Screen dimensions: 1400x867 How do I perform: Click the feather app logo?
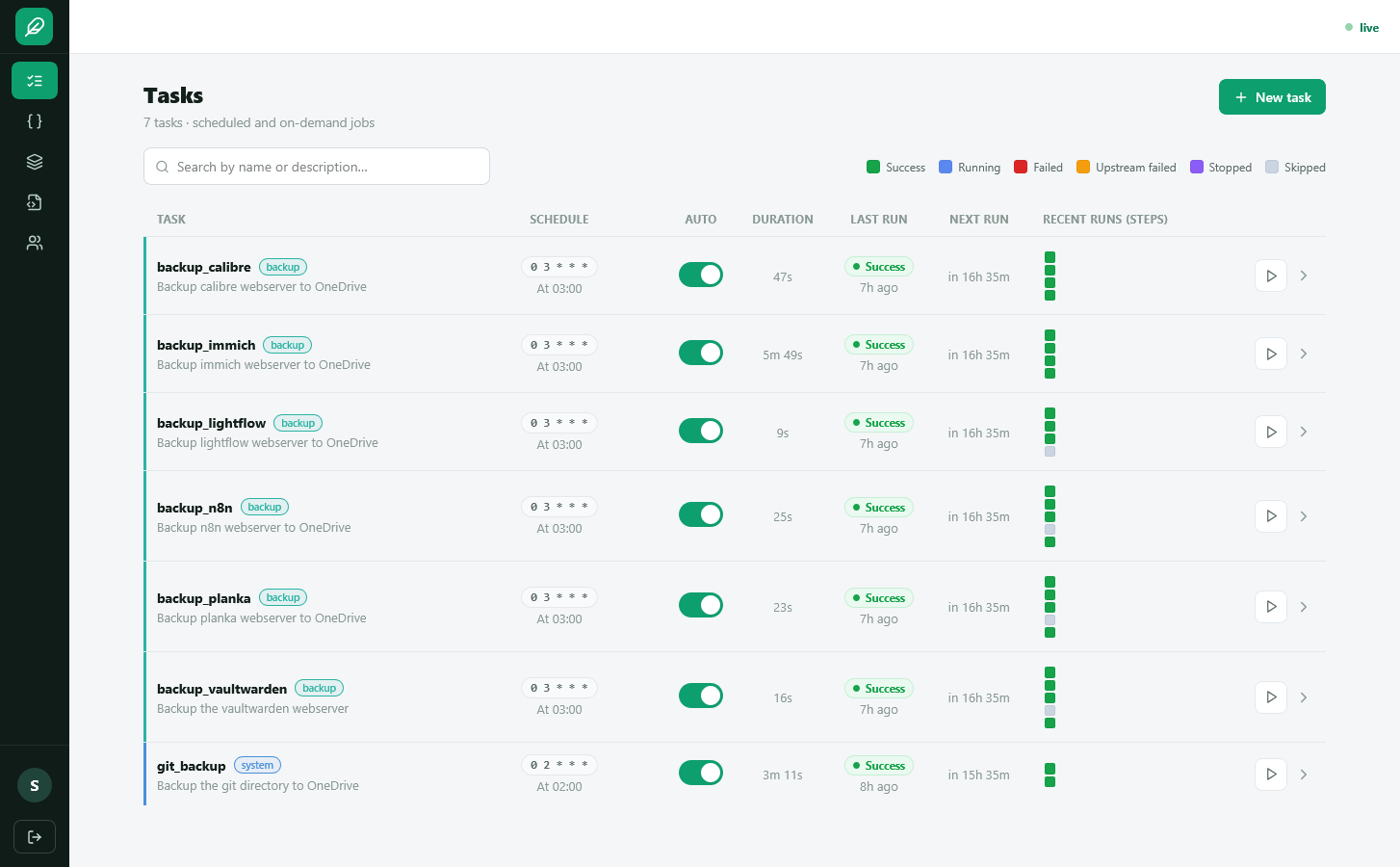click(34, 27)
